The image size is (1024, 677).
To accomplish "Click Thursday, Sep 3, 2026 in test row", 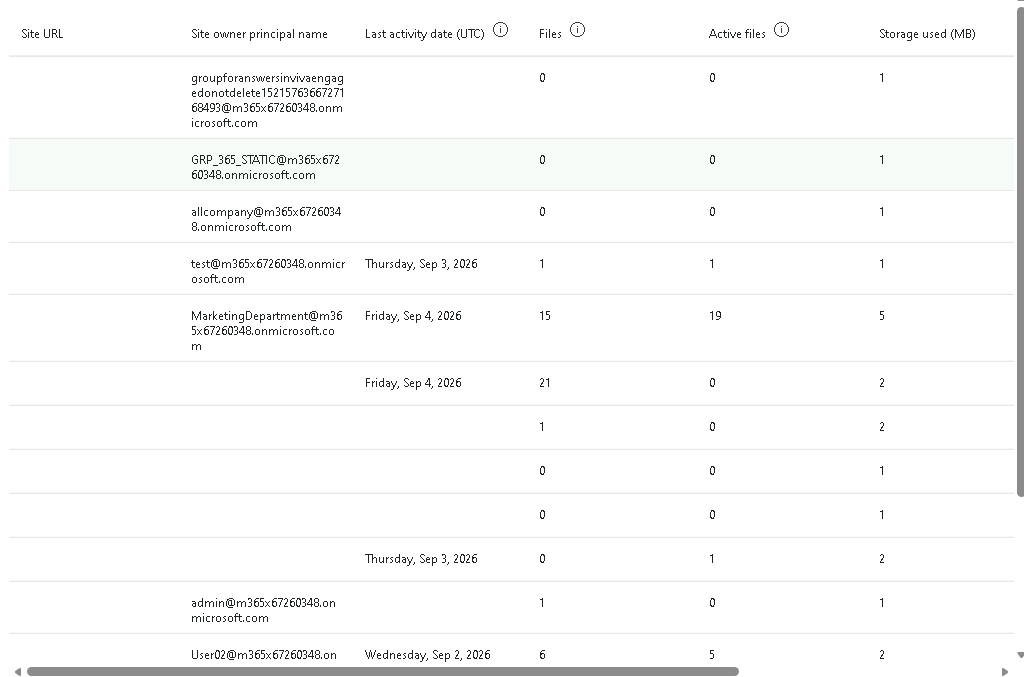I will (421, 264).
